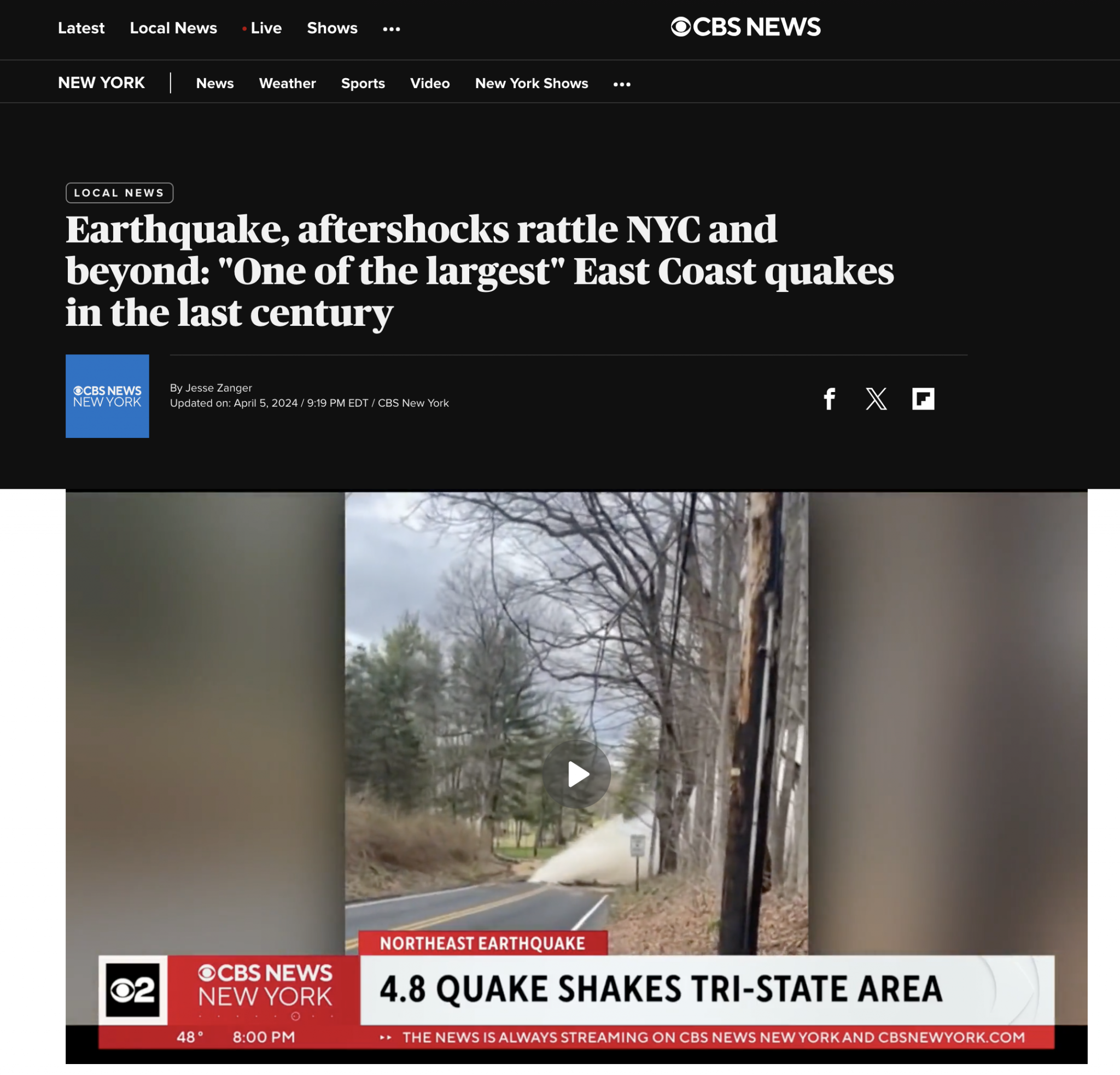The height and width of the screenshot is (1075, 1120).
Task: Open the Weather tab
Action: [x=288, y=84]
